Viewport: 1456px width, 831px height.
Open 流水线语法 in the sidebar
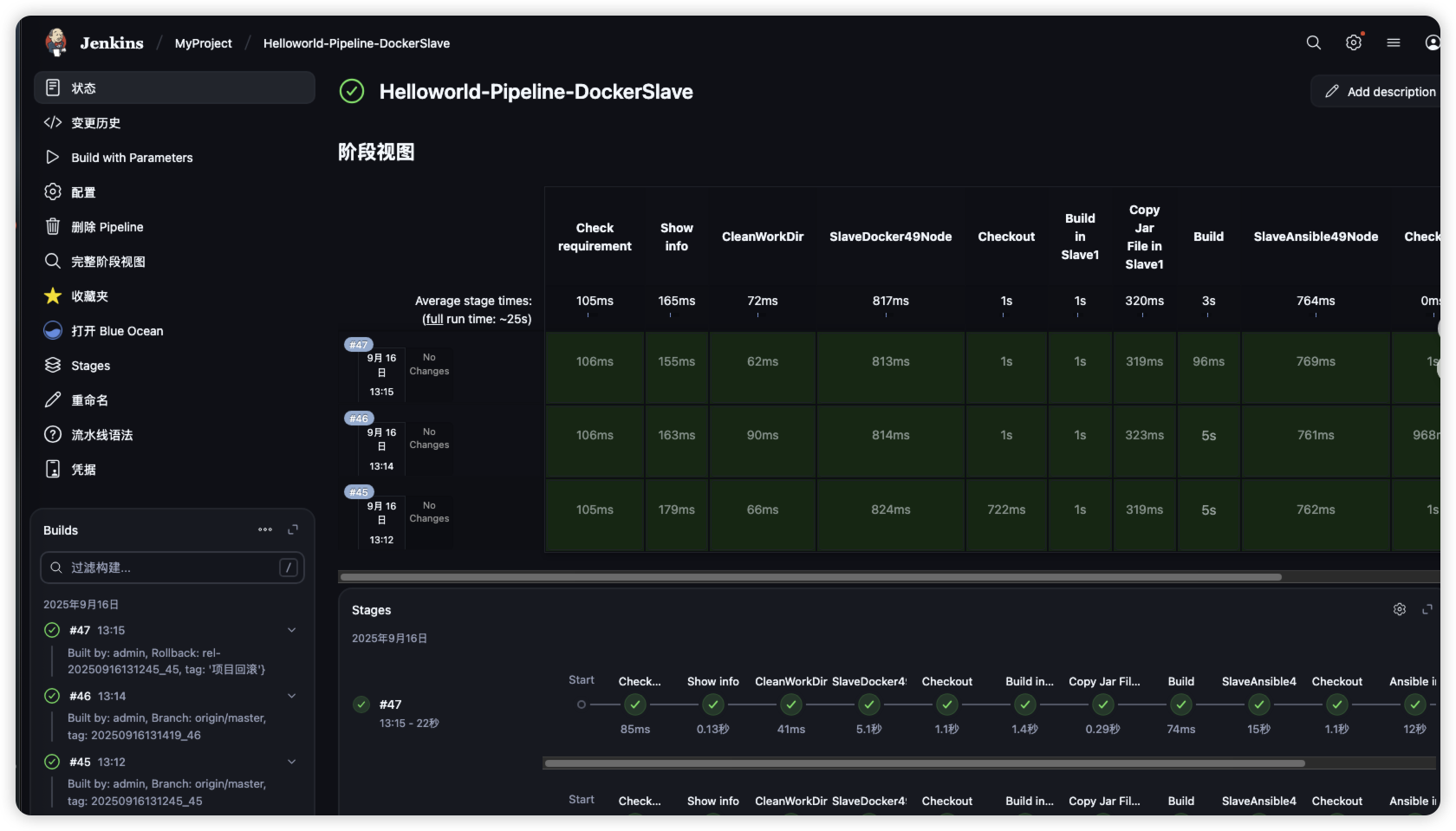point(174,434)
